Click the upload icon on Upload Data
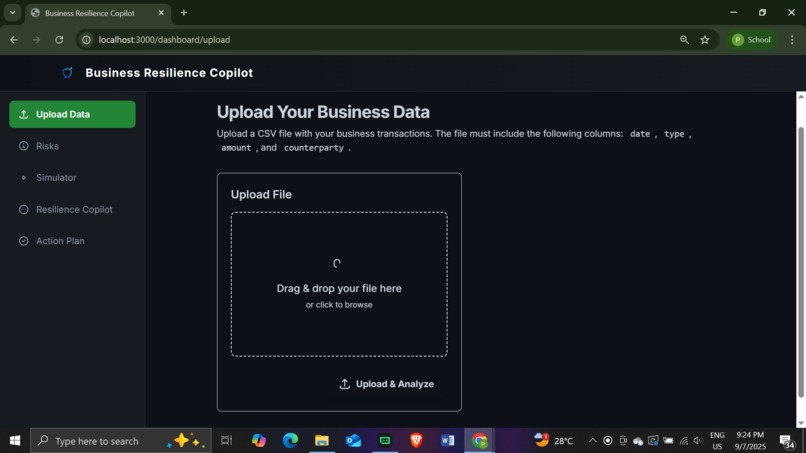Screen dimensions: 806x453 click(x=24, y=114)
